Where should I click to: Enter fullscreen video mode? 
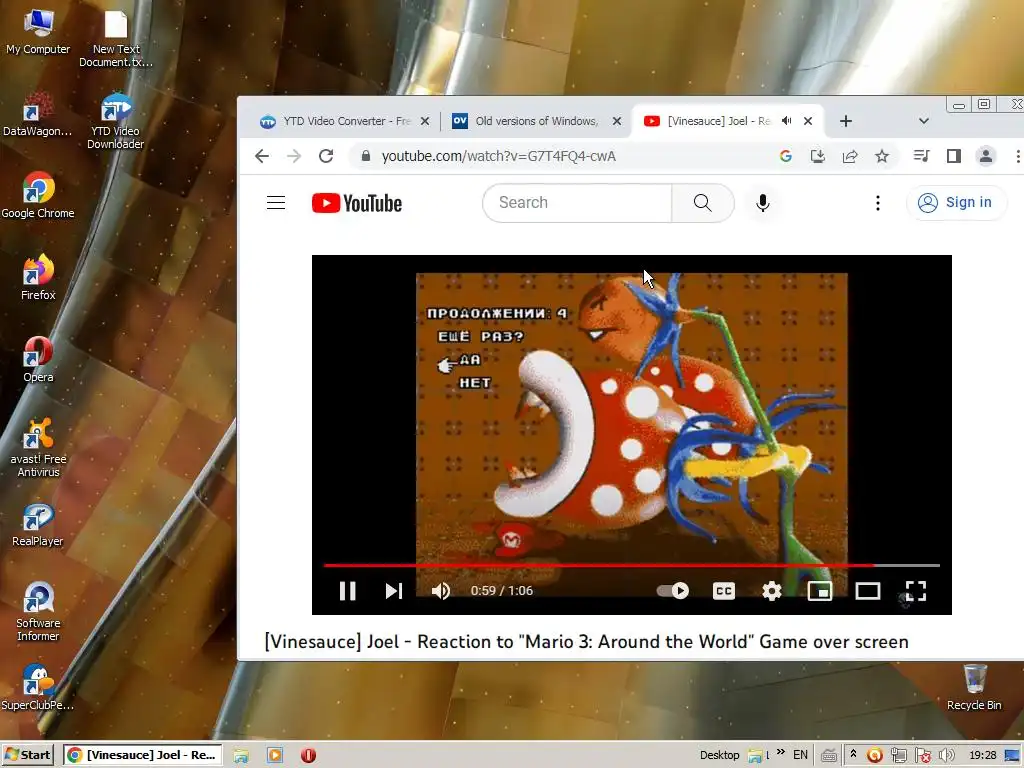click(916, 591)
